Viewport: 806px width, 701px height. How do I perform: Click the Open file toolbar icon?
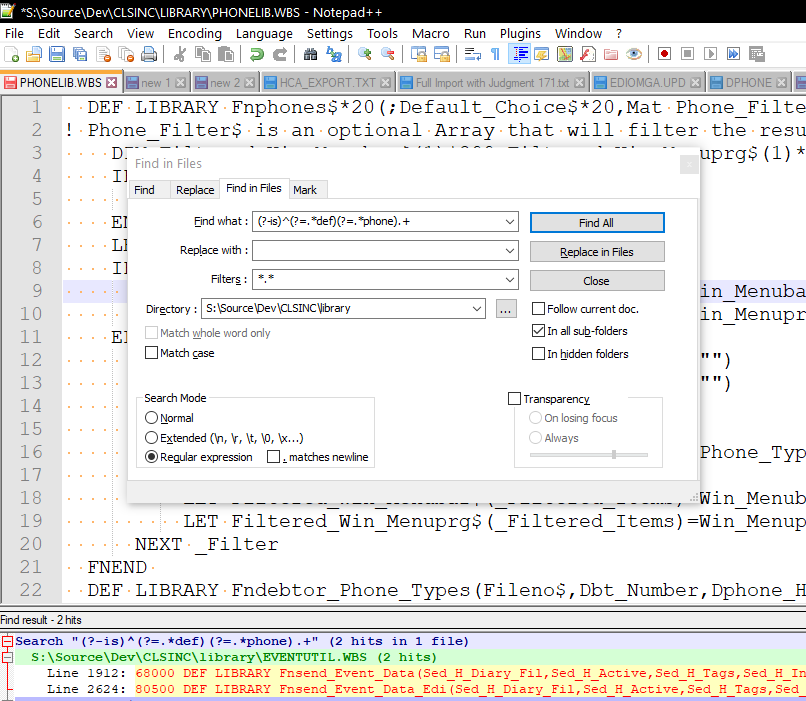(x=34, y=54)
